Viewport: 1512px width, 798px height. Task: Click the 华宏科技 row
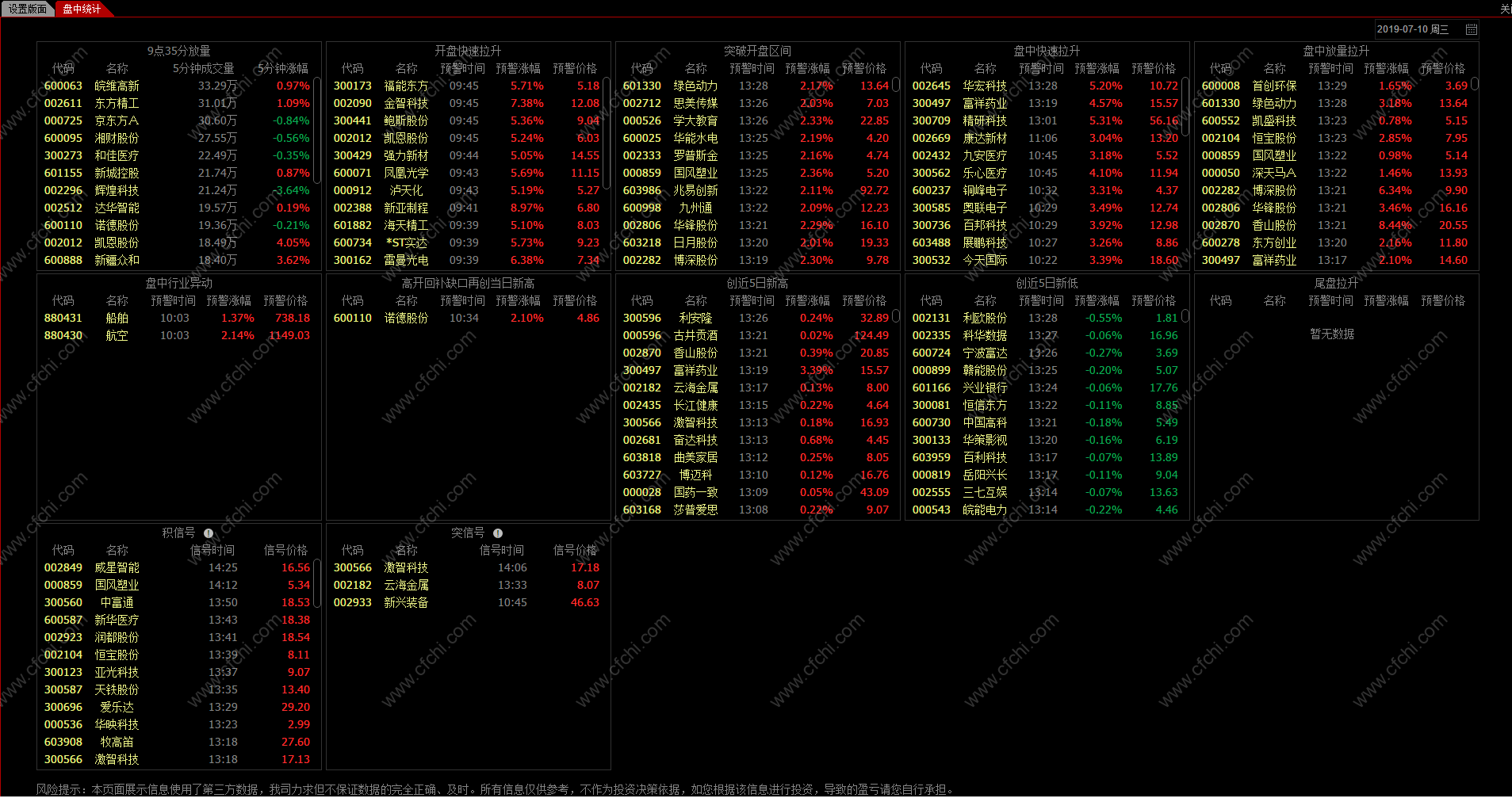click(1045, 86)
